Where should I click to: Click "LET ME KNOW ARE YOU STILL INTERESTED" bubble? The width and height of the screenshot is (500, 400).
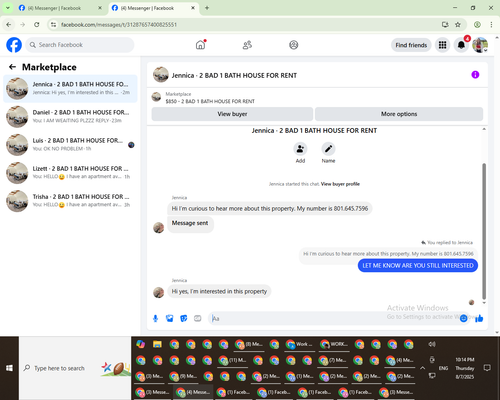[418, 266]
